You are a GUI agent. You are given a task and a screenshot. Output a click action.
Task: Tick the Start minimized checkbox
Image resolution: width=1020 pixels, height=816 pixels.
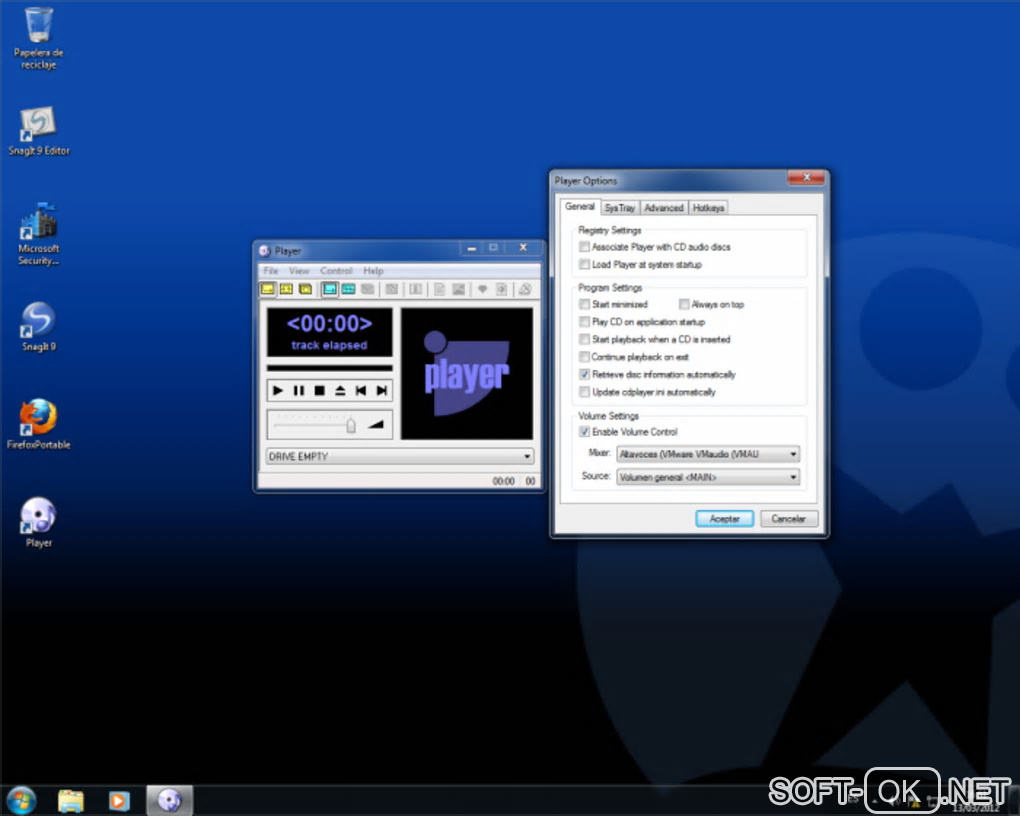(584, 305)
